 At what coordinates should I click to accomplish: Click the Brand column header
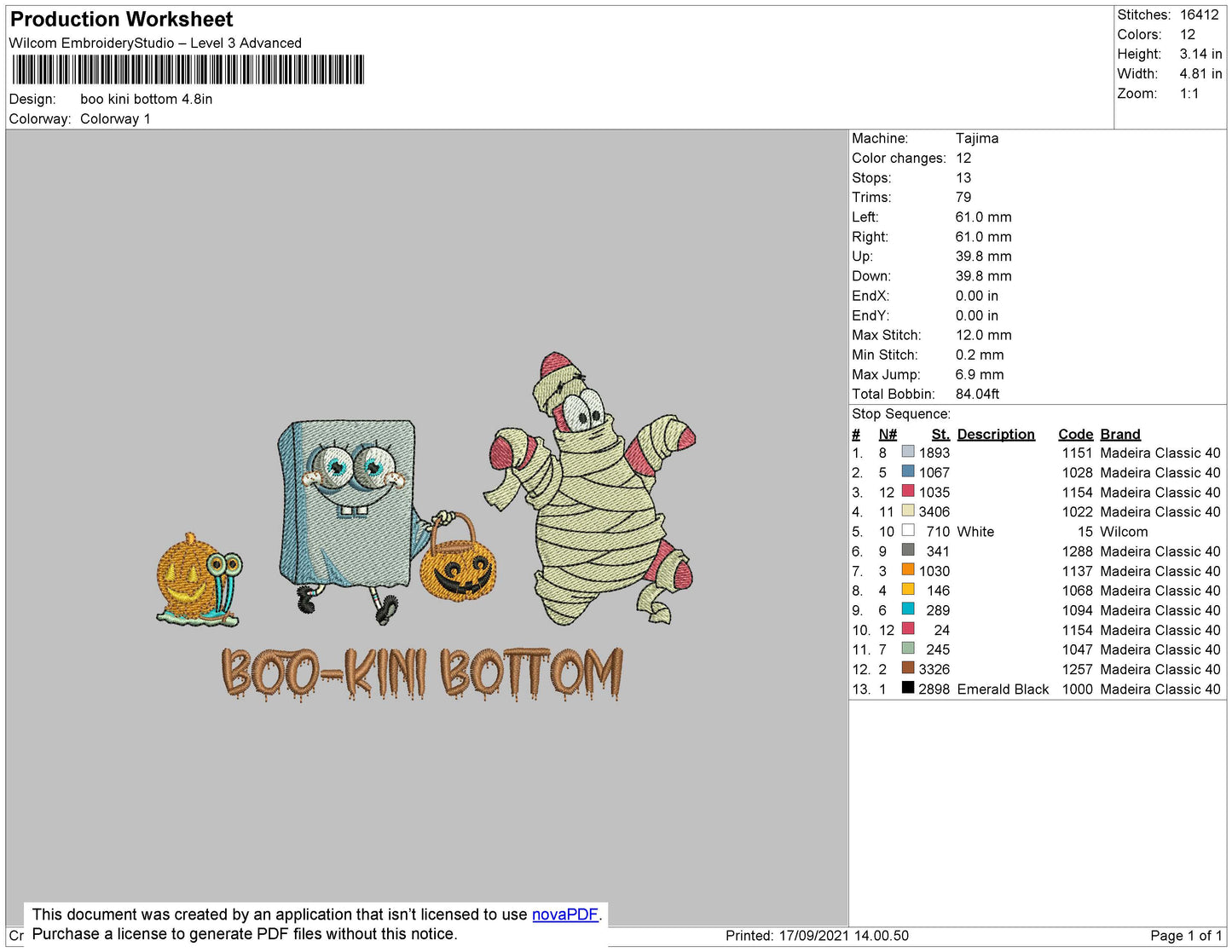tap(1119, 434)
